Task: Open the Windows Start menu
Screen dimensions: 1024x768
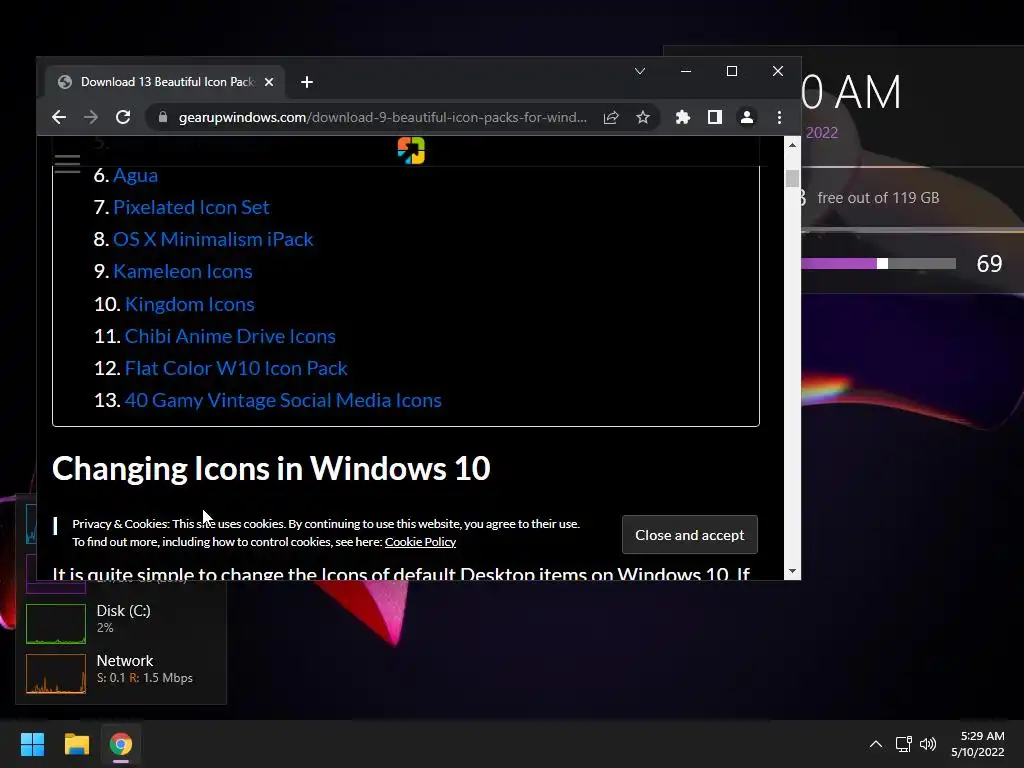Action: tap(32, 744)
